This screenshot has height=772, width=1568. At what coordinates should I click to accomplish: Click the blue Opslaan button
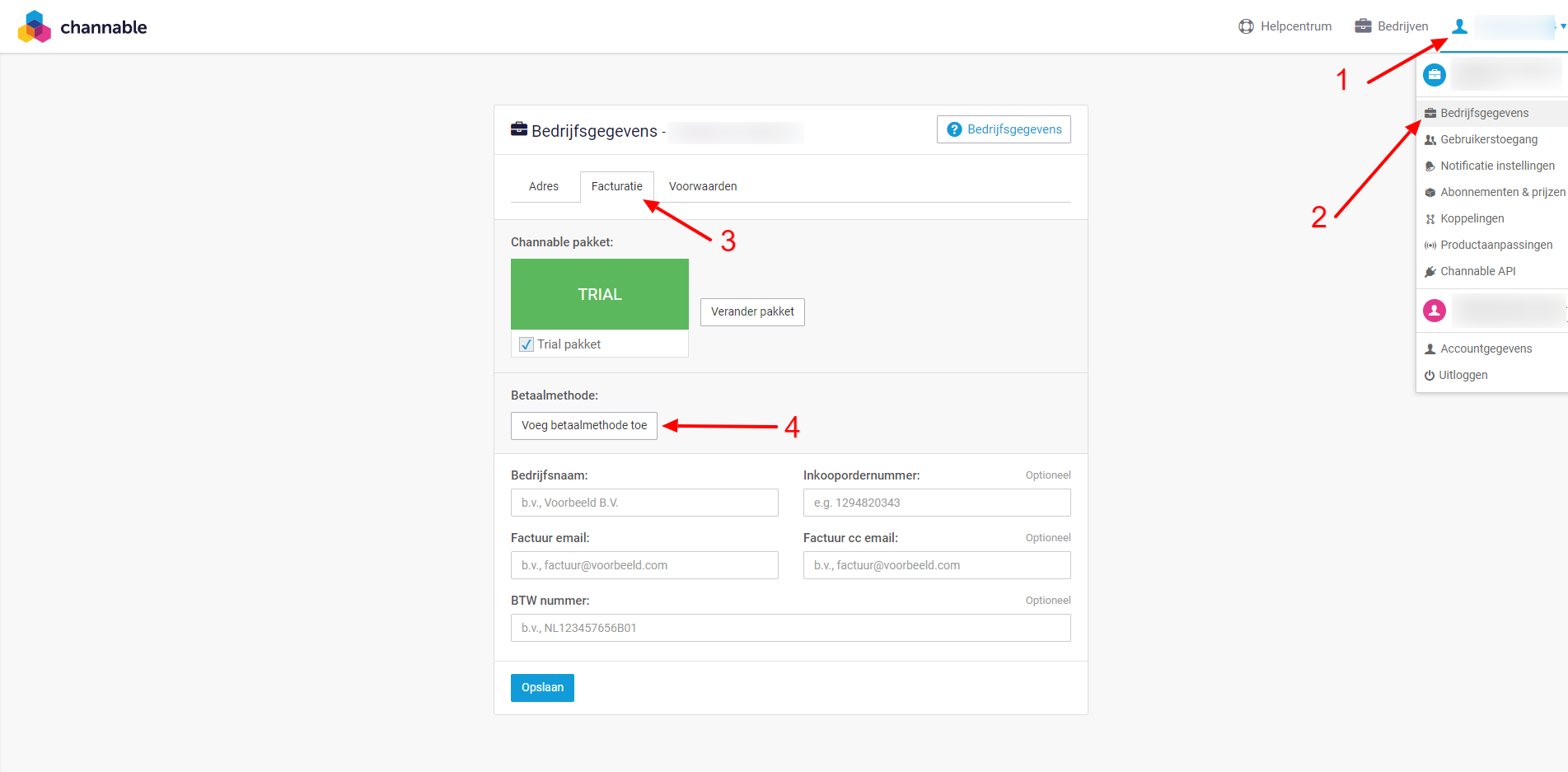coord(542,688)
